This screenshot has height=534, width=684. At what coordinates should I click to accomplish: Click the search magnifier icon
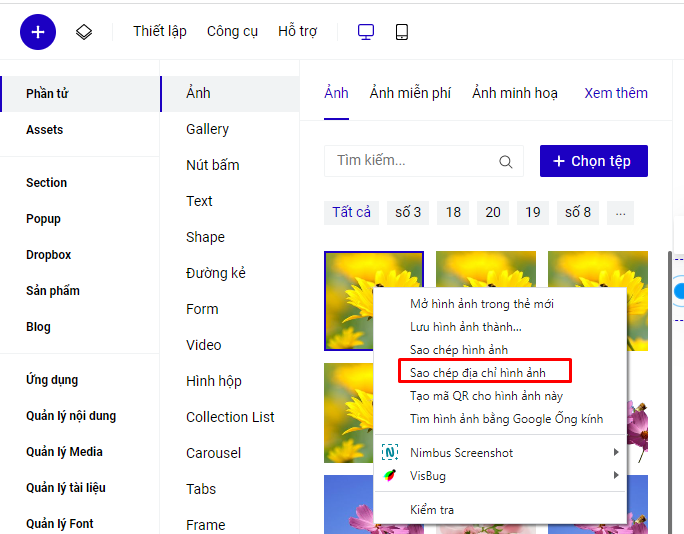click(x=505, y=161)
